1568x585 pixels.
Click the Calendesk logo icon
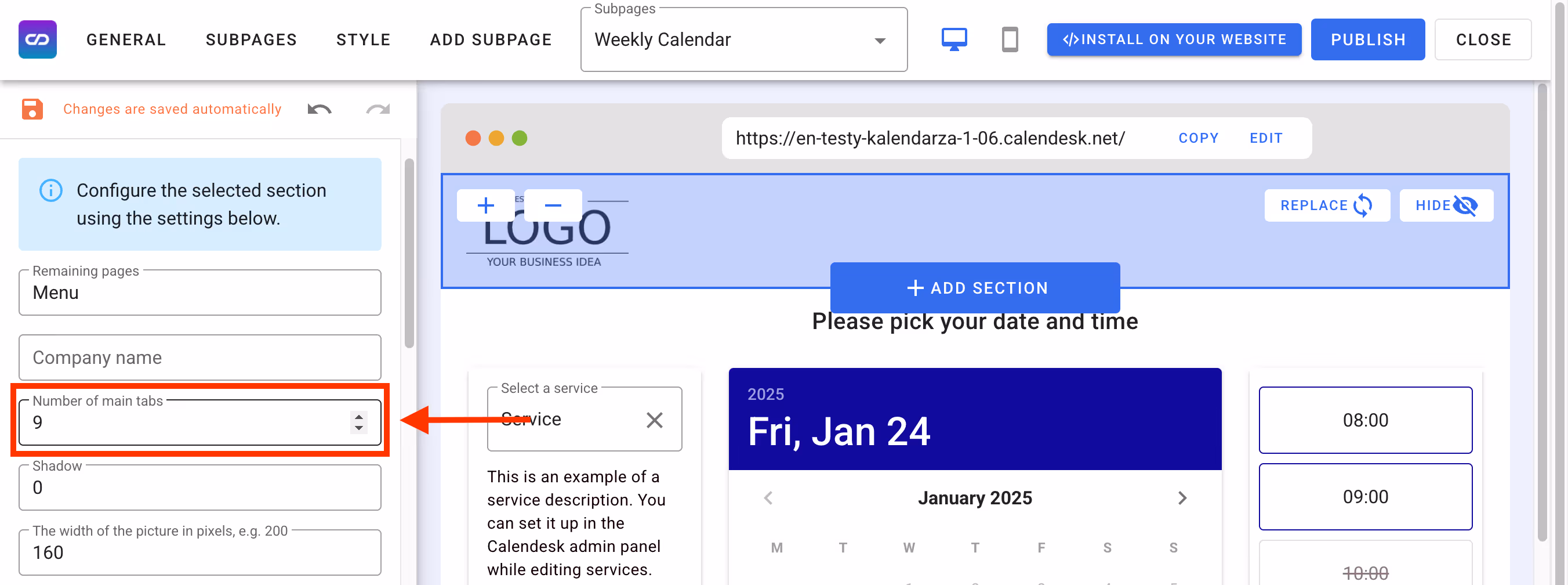[37, 39]
